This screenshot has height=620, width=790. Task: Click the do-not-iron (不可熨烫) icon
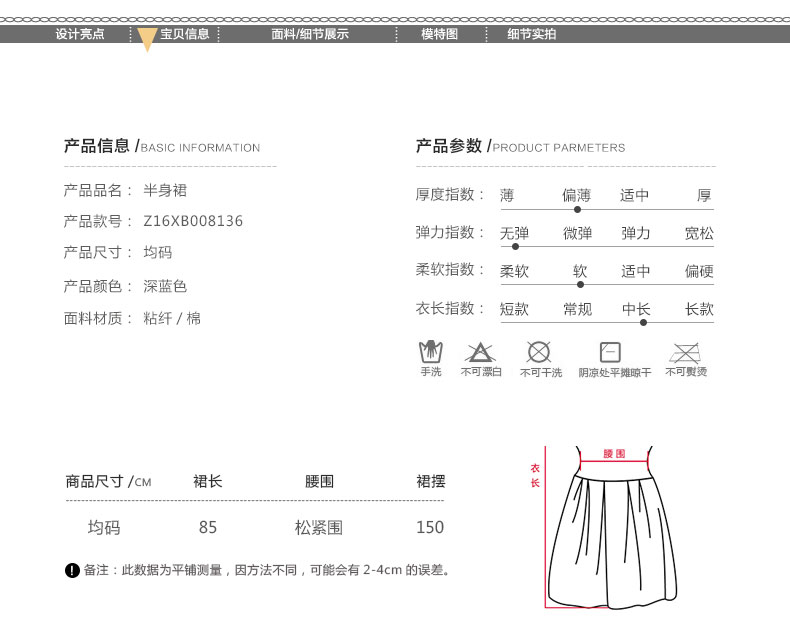tap(685, 352)
